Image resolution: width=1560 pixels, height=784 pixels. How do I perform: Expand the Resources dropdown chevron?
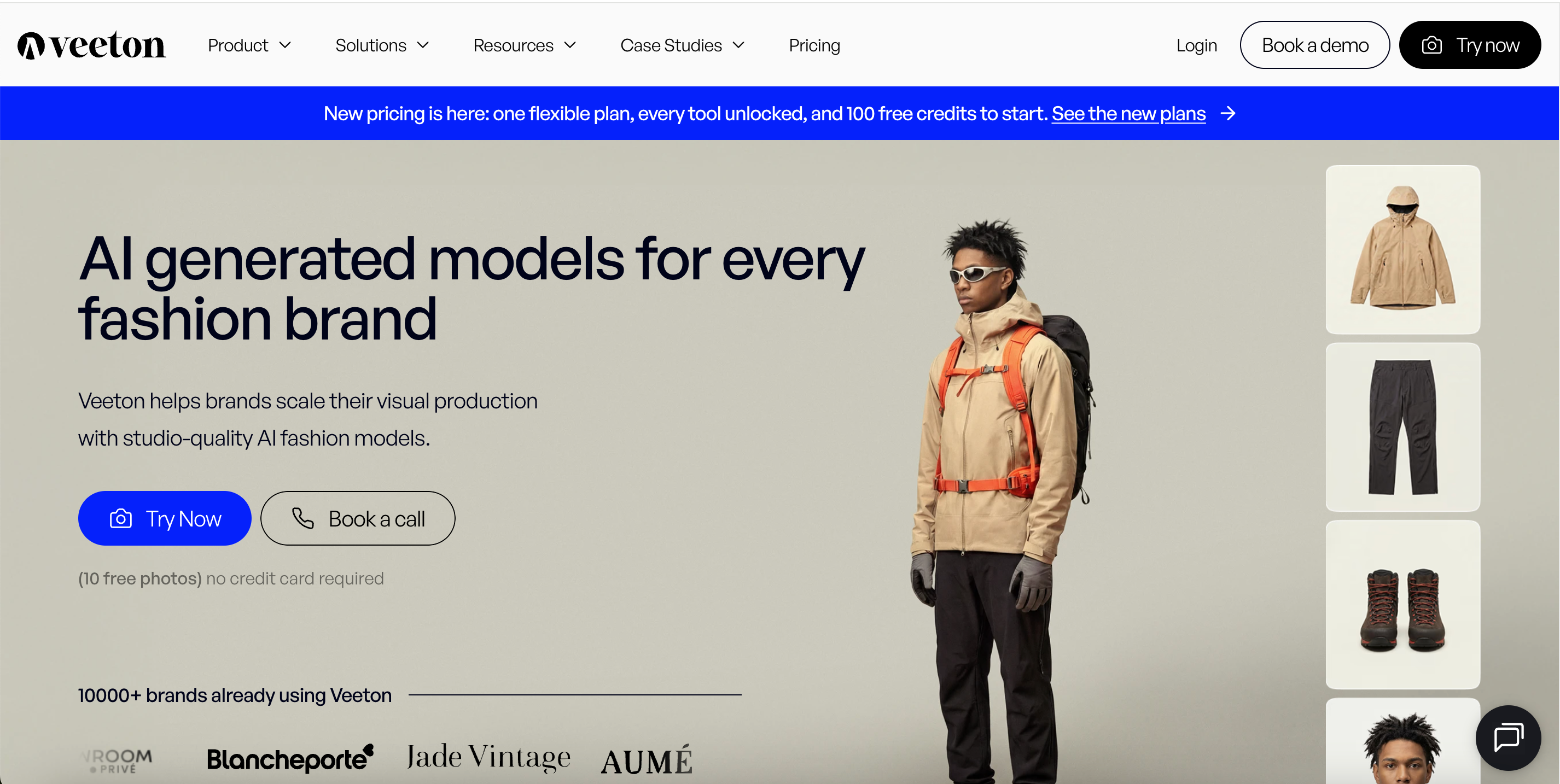click(570, 45)
